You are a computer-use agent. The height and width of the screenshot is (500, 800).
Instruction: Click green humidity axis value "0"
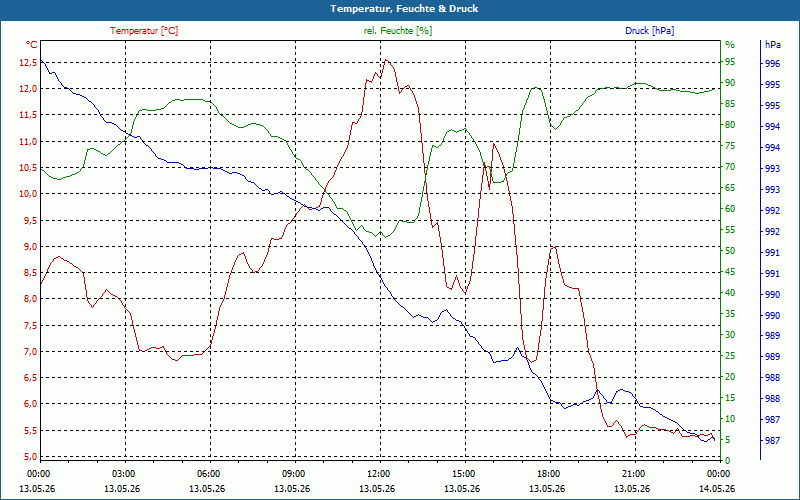[x=728, y=461]
